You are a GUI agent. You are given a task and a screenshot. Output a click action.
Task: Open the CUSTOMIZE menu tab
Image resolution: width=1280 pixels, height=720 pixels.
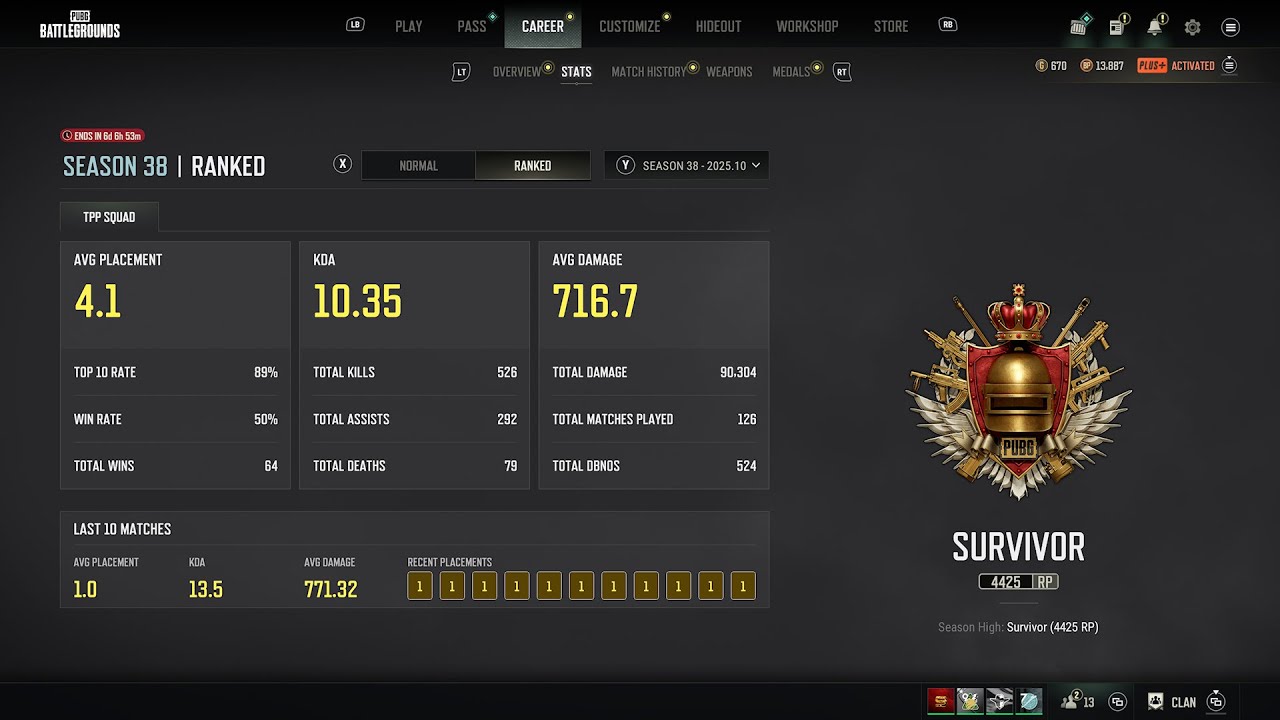pyautogui.click(x=630, y=26)
